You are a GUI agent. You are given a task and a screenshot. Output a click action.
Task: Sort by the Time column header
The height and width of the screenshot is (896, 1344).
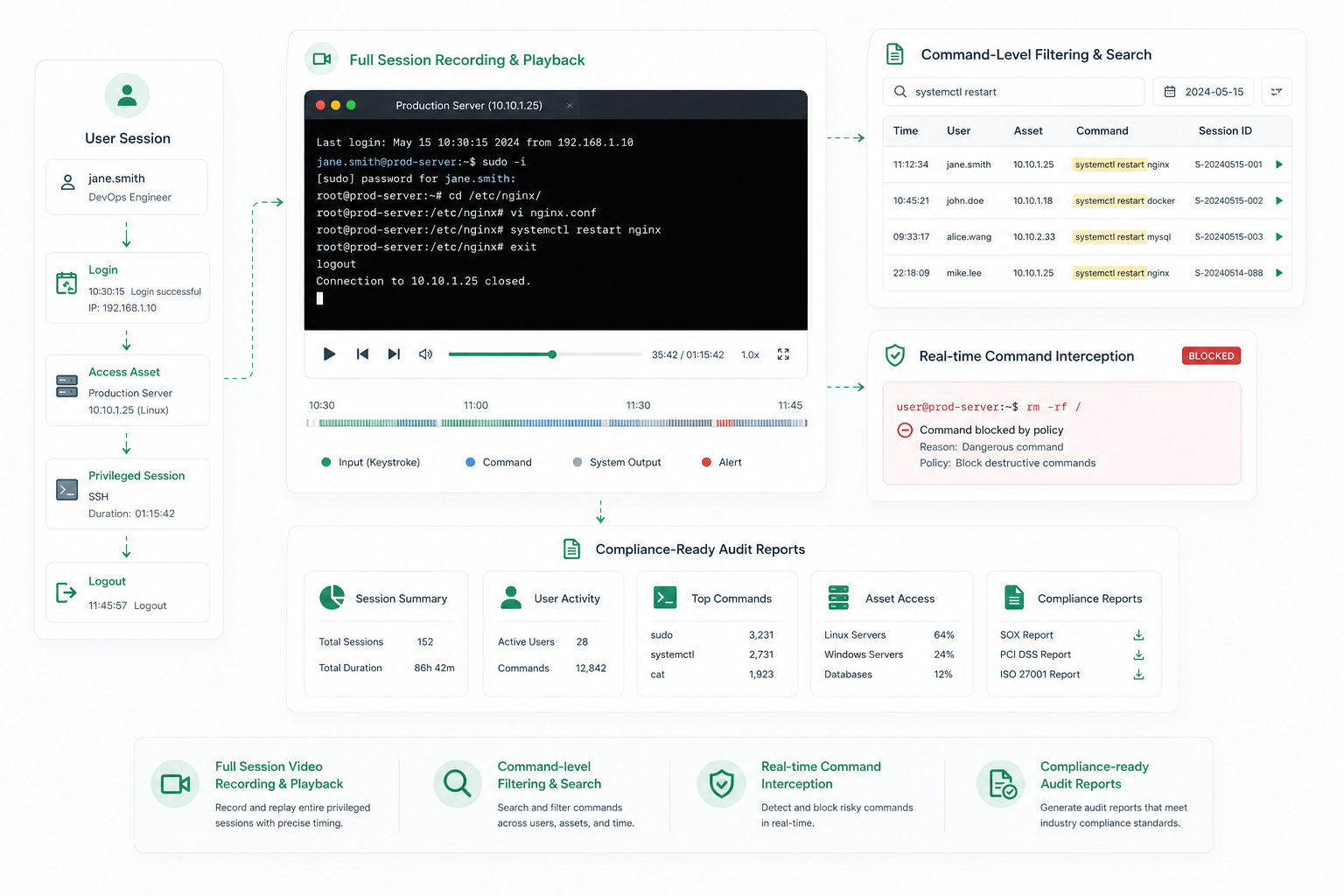(x=906, y=131)
